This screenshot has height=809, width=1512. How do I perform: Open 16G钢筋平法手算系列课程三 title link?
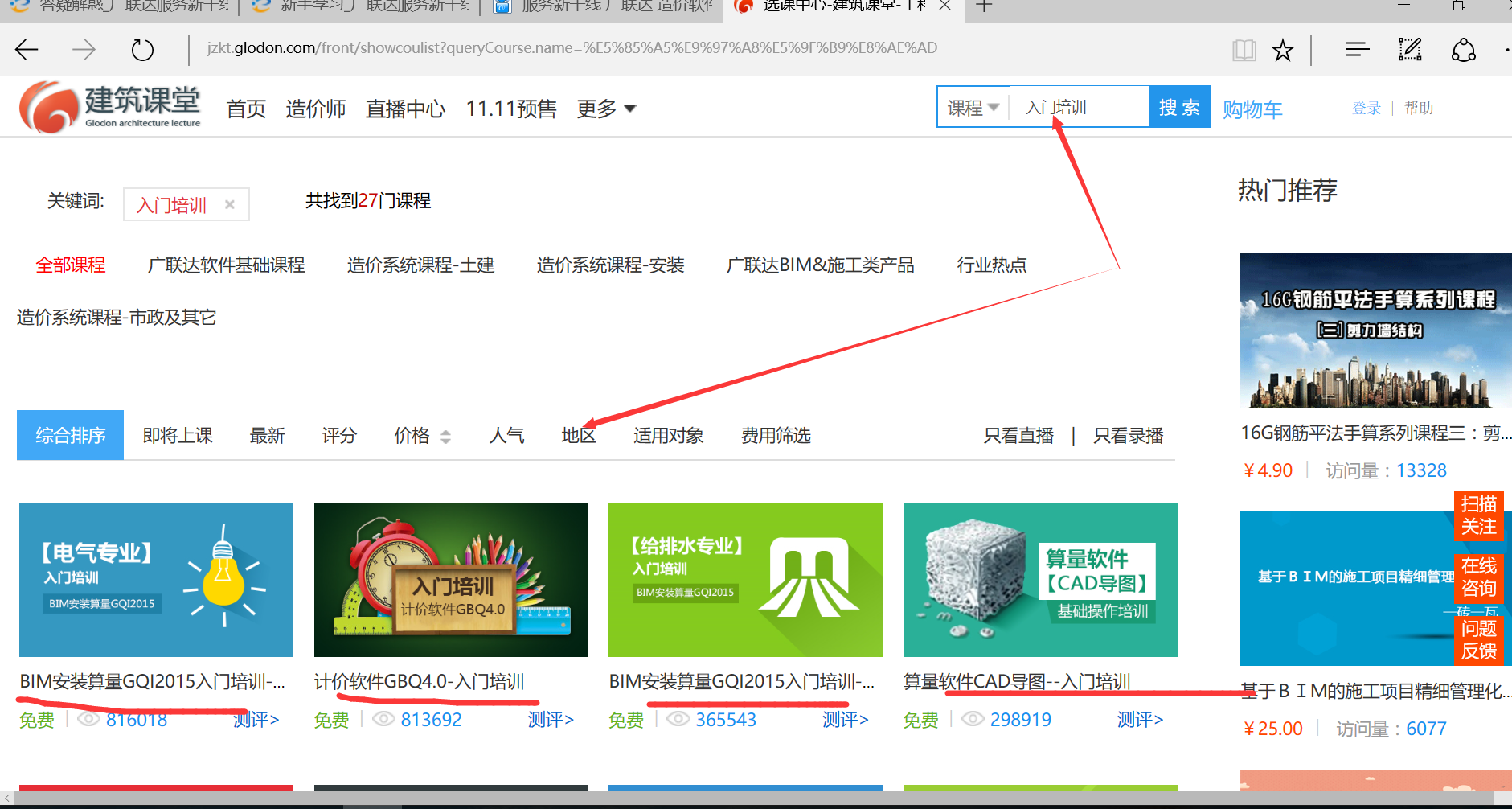(x=1375, y=433)
